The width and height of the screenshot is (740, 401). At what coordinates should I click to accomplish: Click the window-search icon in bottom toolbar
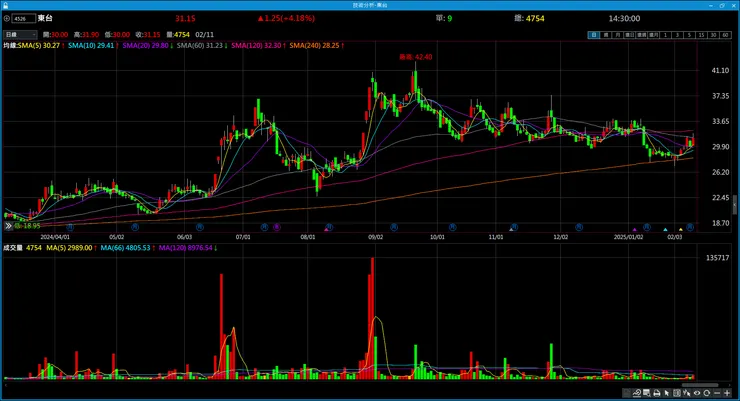pyautogui.click(x=647, y=393)
